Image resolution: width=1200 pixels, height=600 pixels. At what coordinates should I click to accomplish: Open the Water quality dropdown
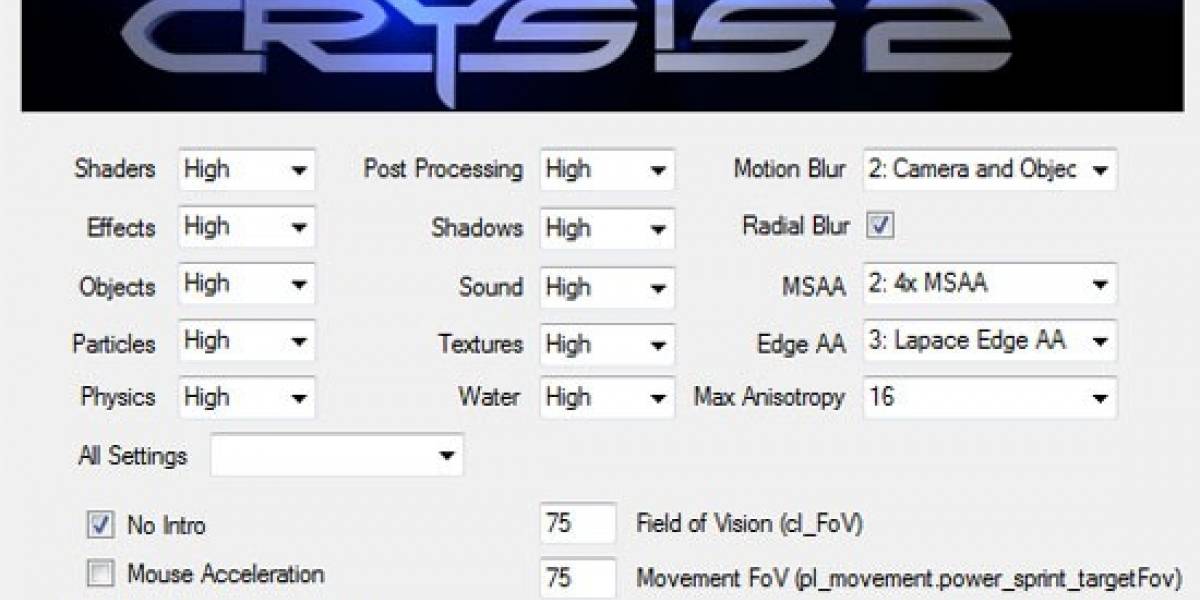tap(606, 398)
